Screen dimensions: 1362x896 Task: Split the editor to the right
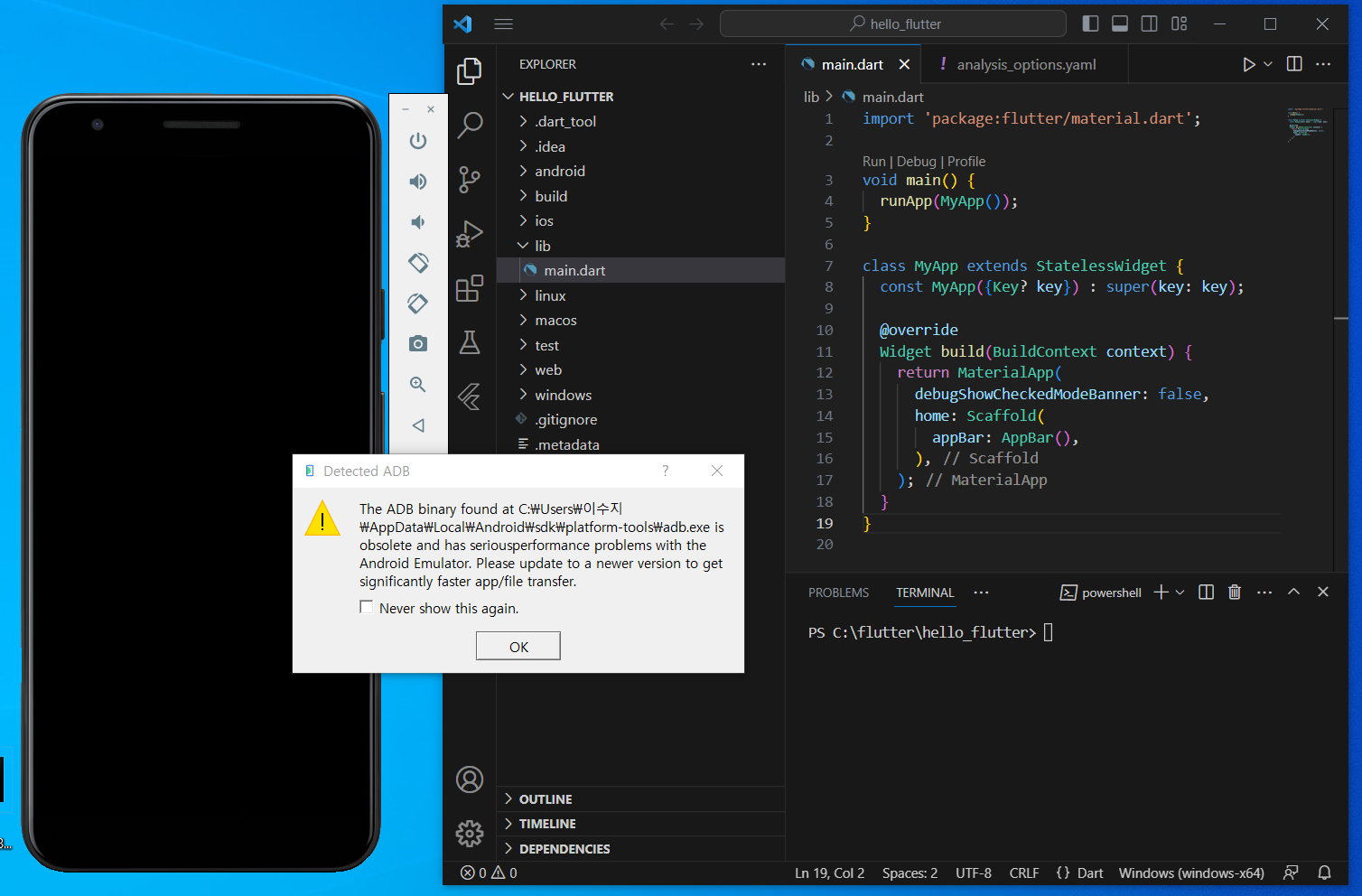pyautogui.click(x=1294, y=64)
